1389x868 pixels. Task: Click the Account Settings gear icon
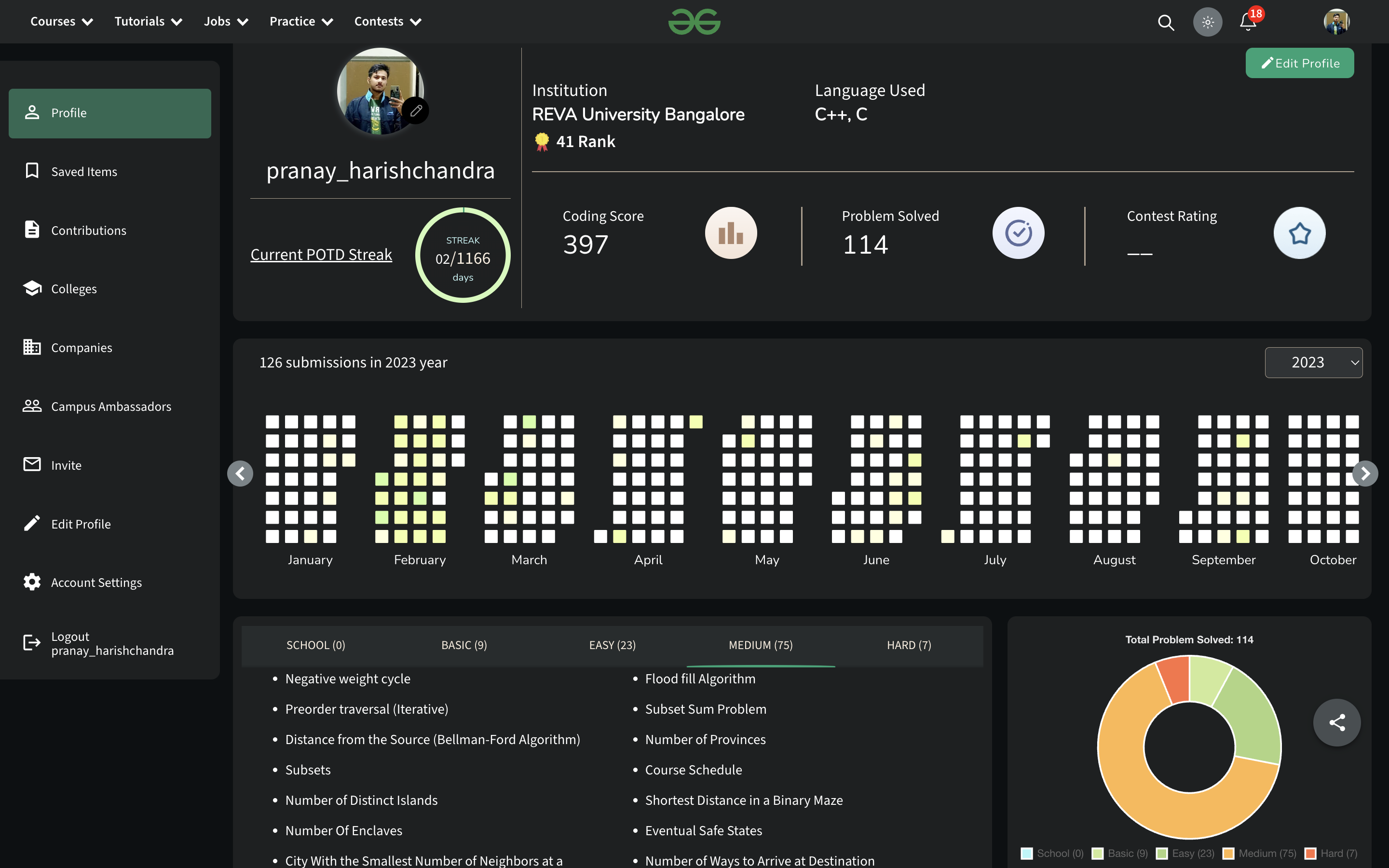[x=32, y=582]
